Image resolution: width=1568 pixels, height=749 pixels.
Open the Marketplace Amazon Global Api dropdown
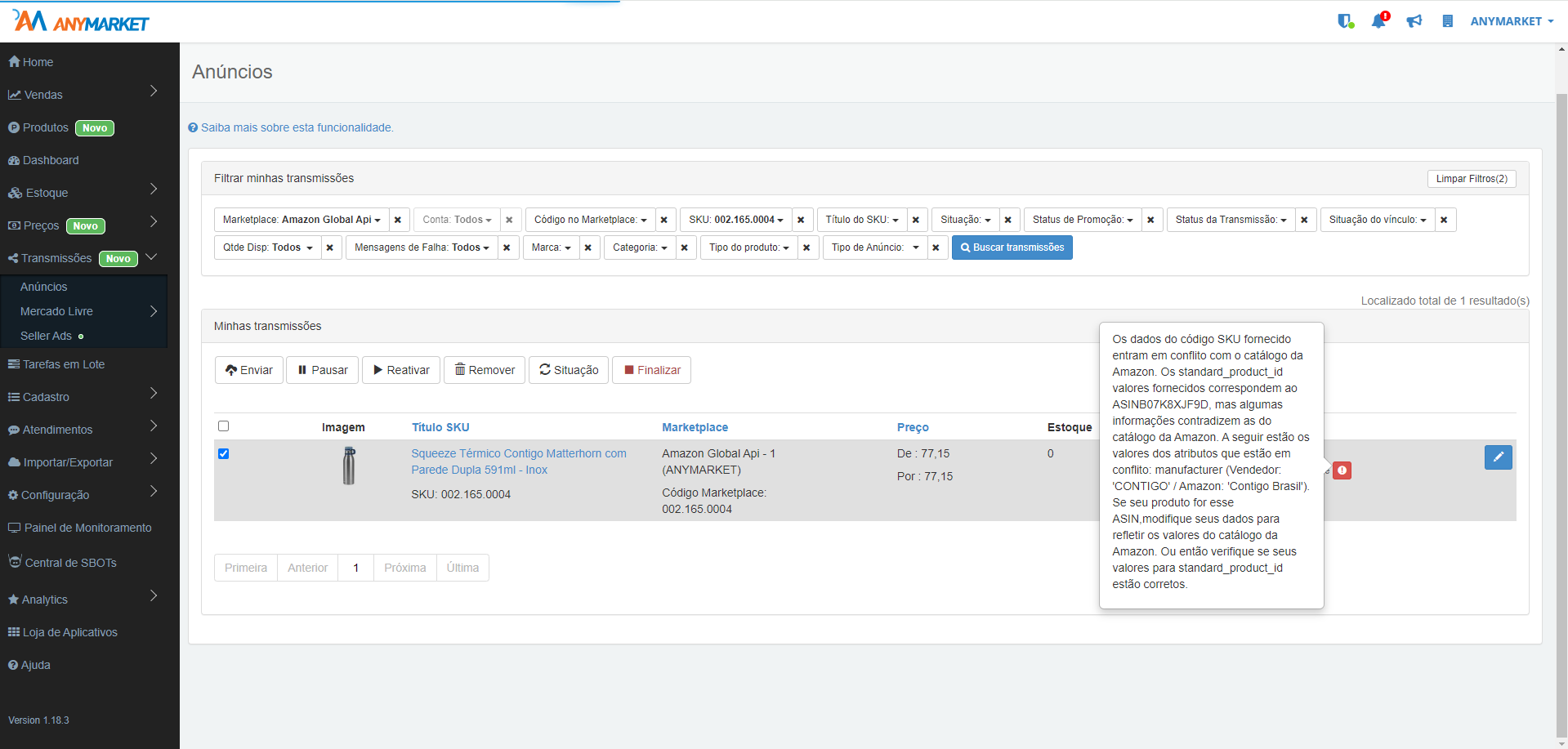pyautogui.click(x=302, y=220)
